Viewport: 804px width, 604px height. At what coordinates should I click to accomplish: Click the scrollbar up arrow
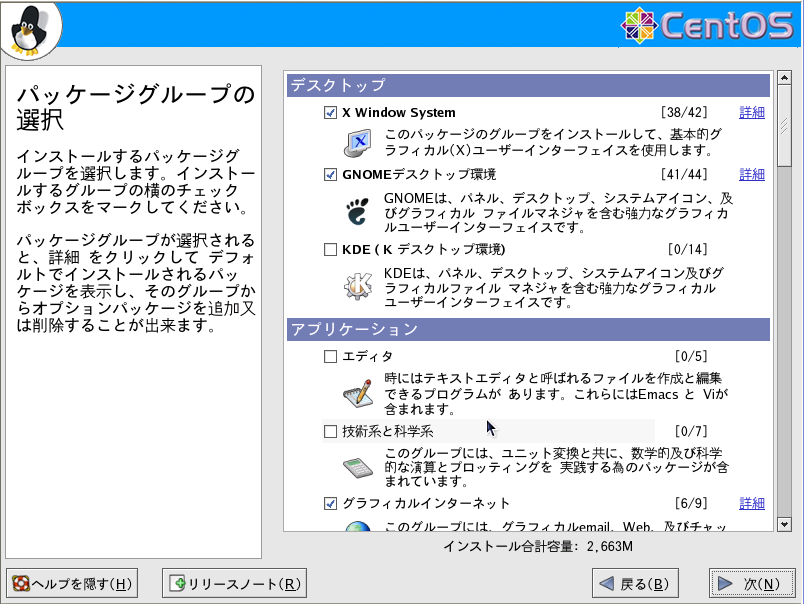click(x=784, y=78)
